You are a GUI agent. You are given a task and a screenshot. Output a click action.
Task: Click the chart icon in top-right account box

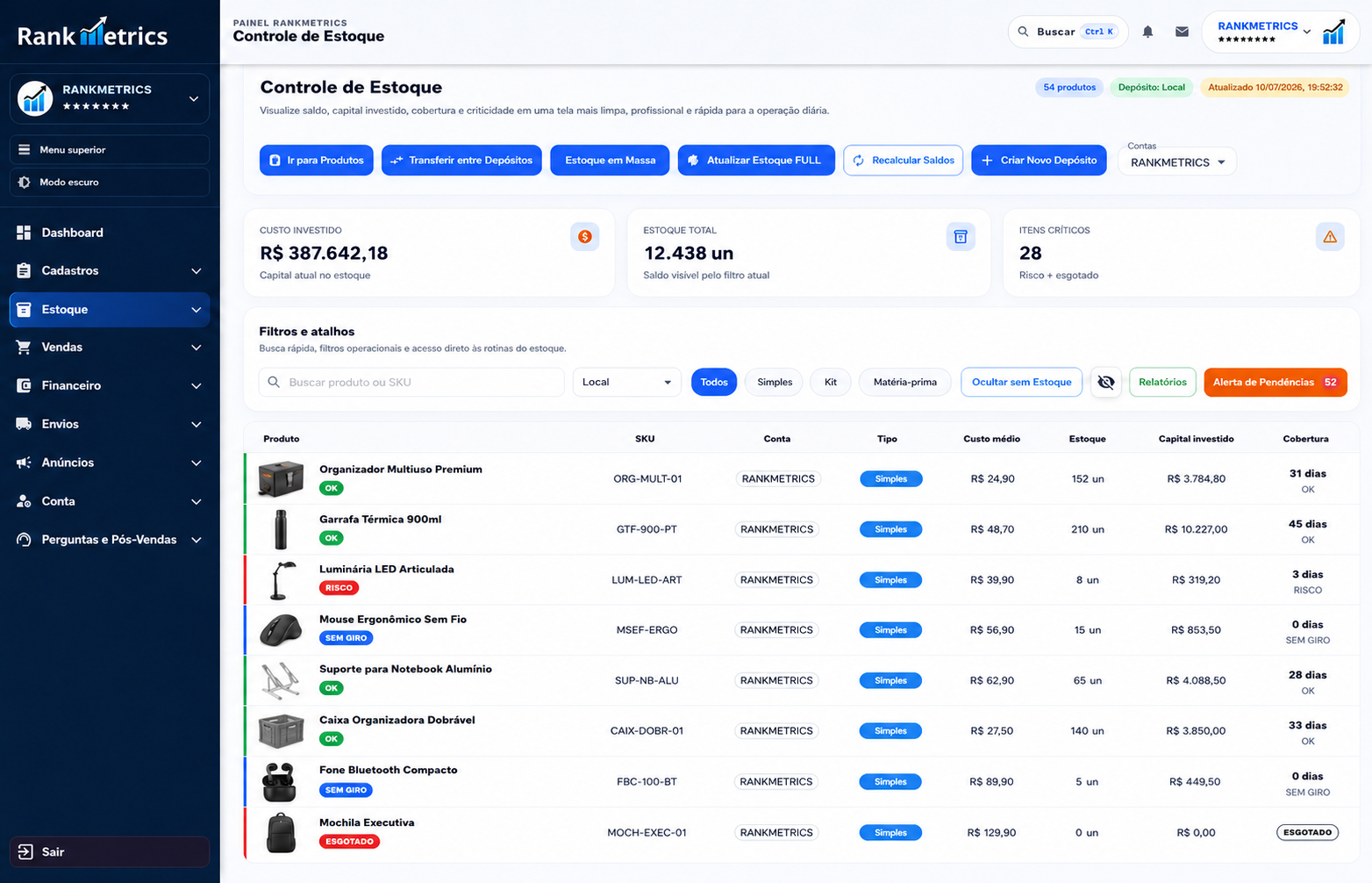point(1333,32)
